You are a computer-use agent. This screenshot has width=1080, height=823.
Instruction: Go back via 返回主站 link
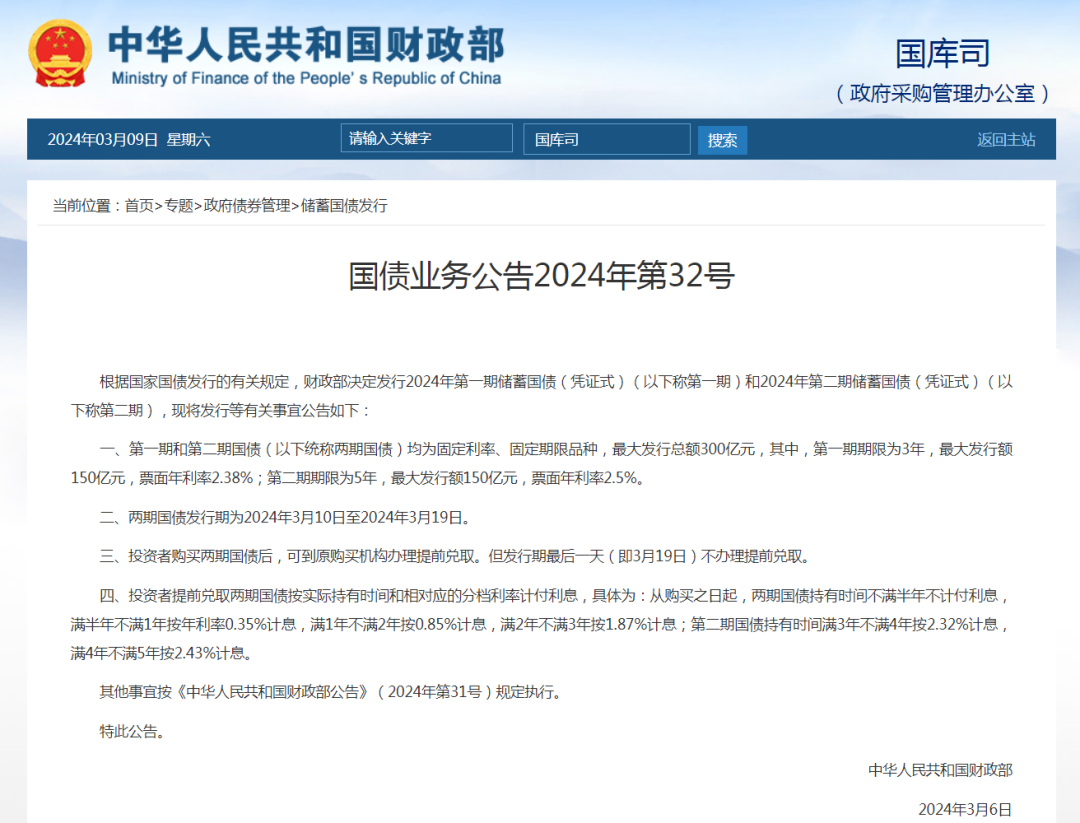click(1006, 140)
